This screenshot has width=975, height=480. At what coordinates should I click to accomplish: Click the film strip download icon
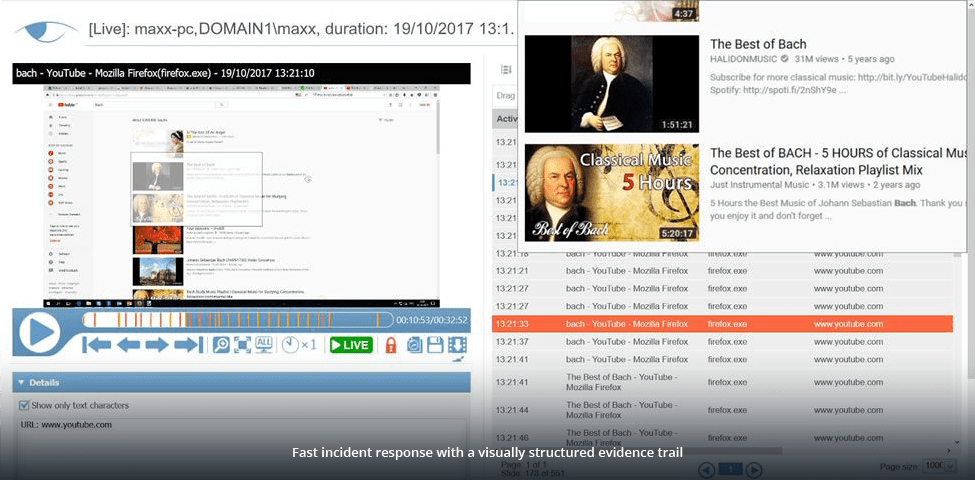pyautogui.click(x=457, y=345)
